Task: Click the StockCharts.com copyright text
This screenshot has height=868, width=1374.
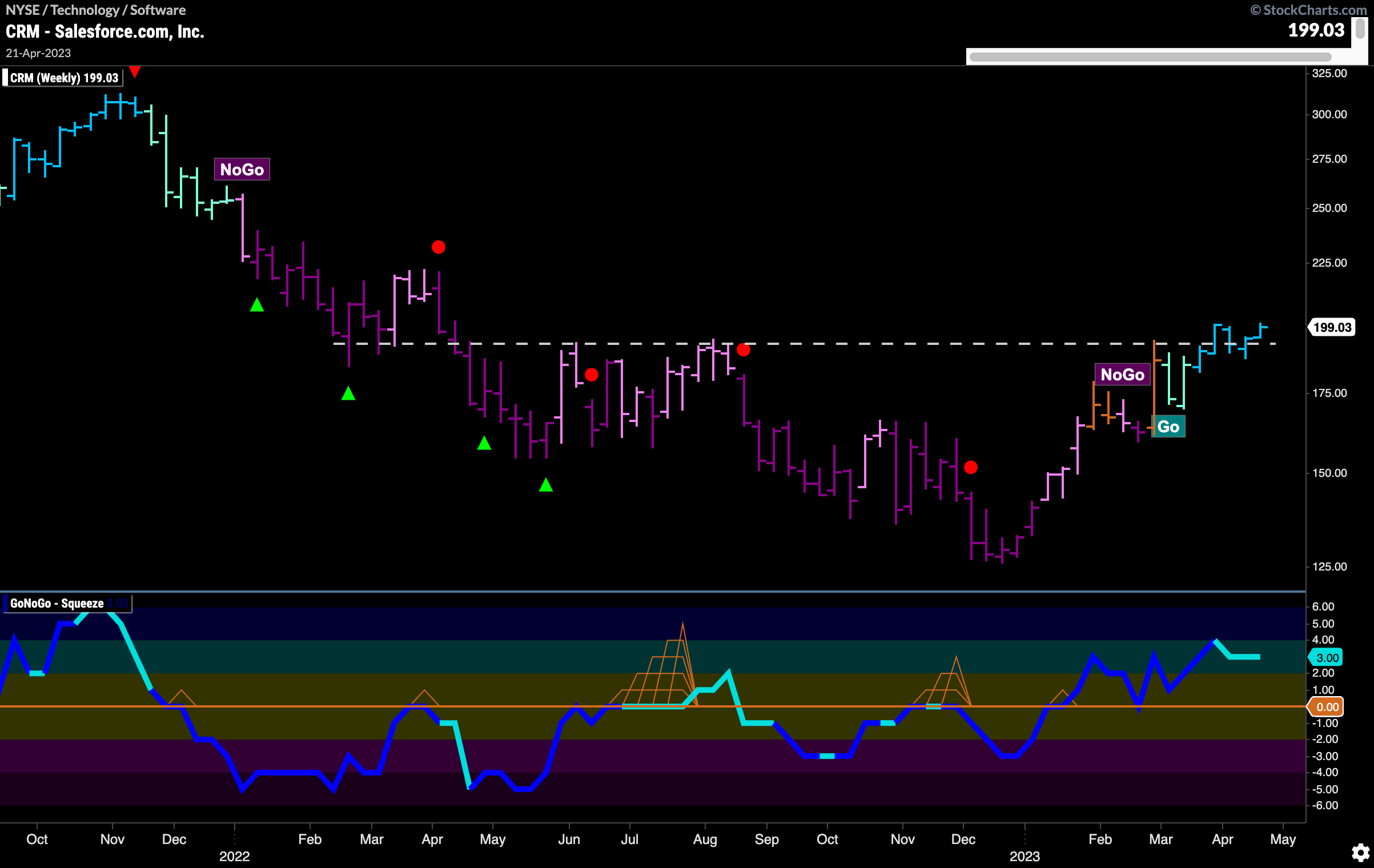Action: point(1309,10)
